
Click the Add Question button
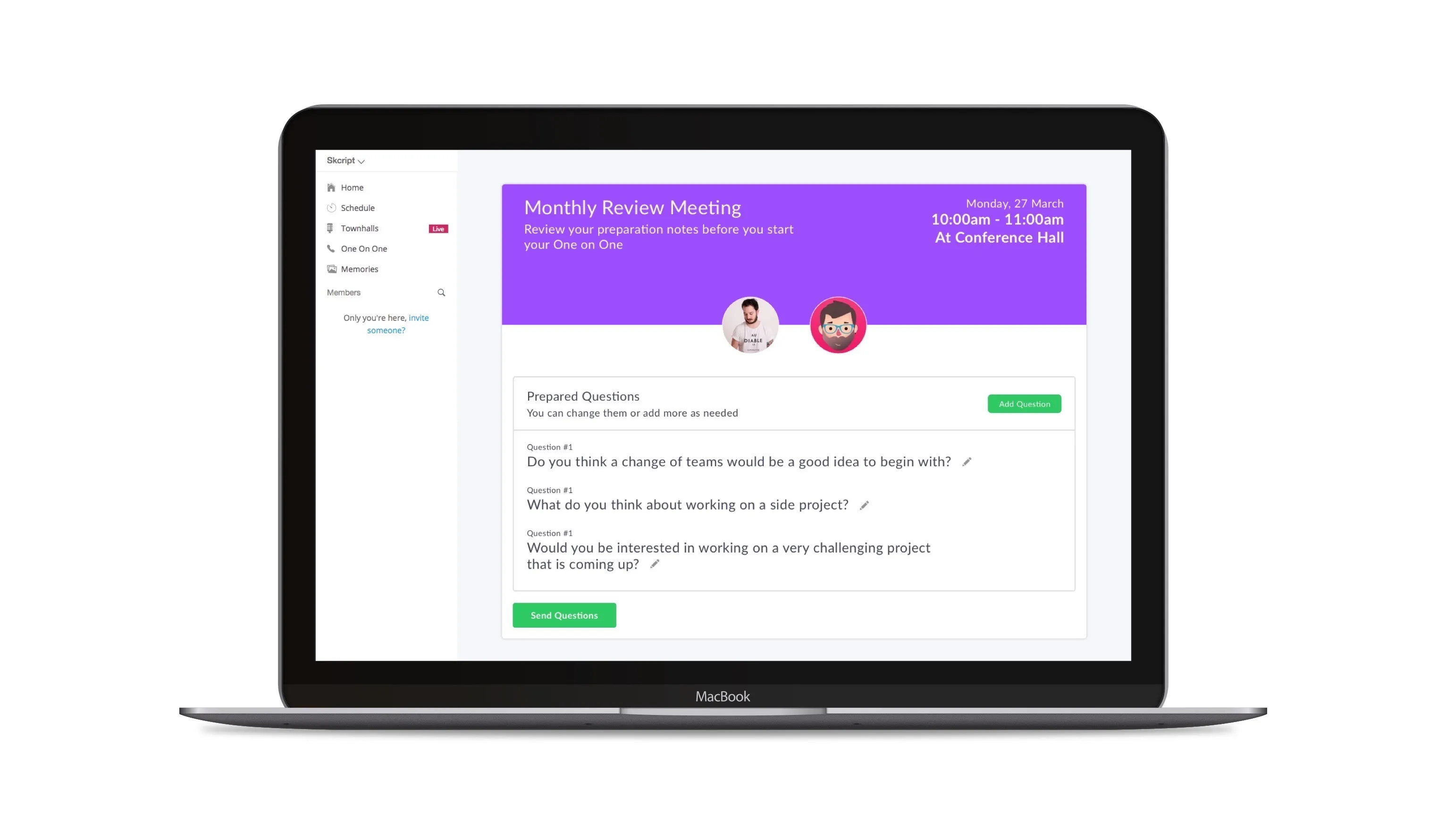[1024, 403]
